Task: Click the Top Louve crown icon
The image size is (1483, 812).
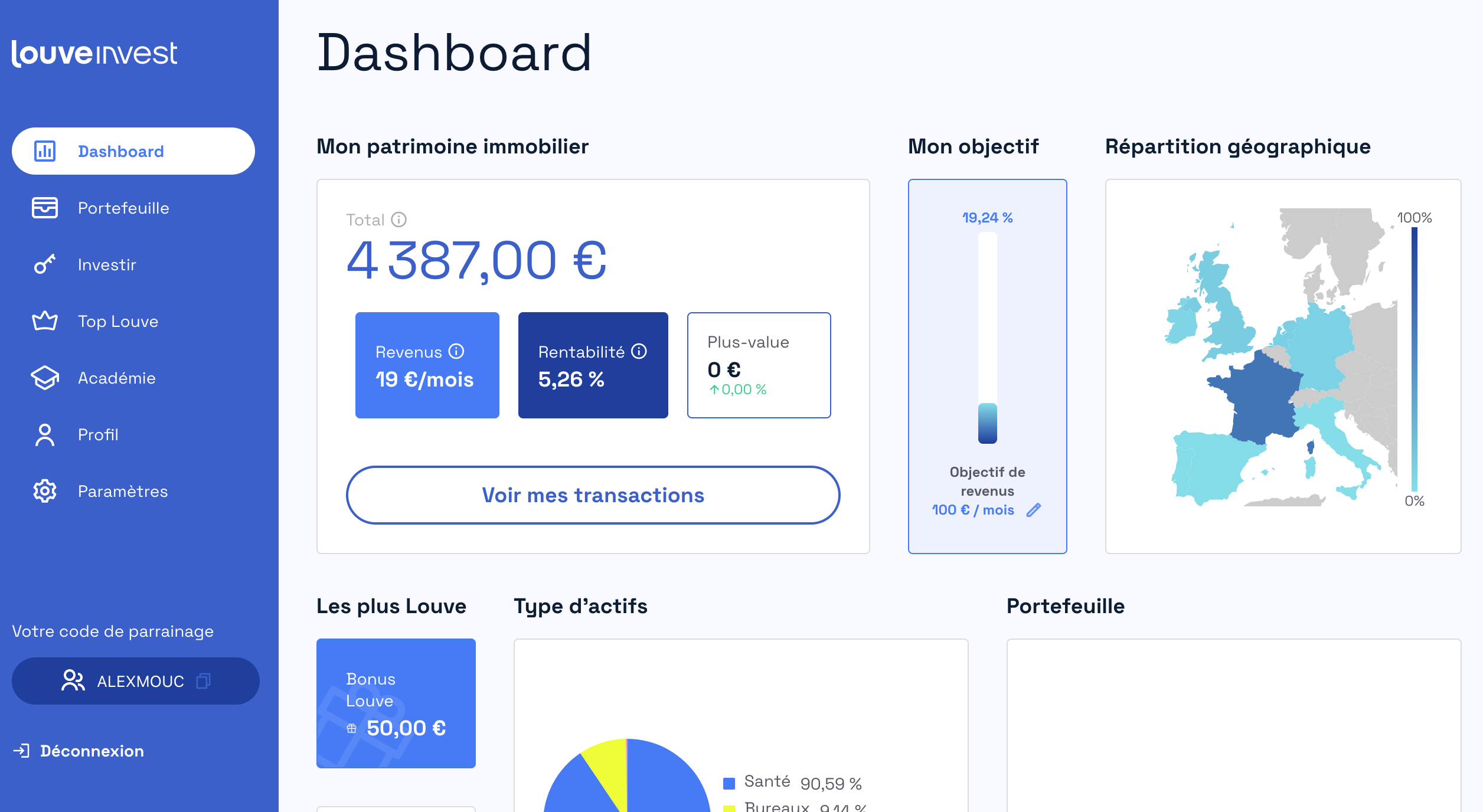Action: click(x=45, y=321)
